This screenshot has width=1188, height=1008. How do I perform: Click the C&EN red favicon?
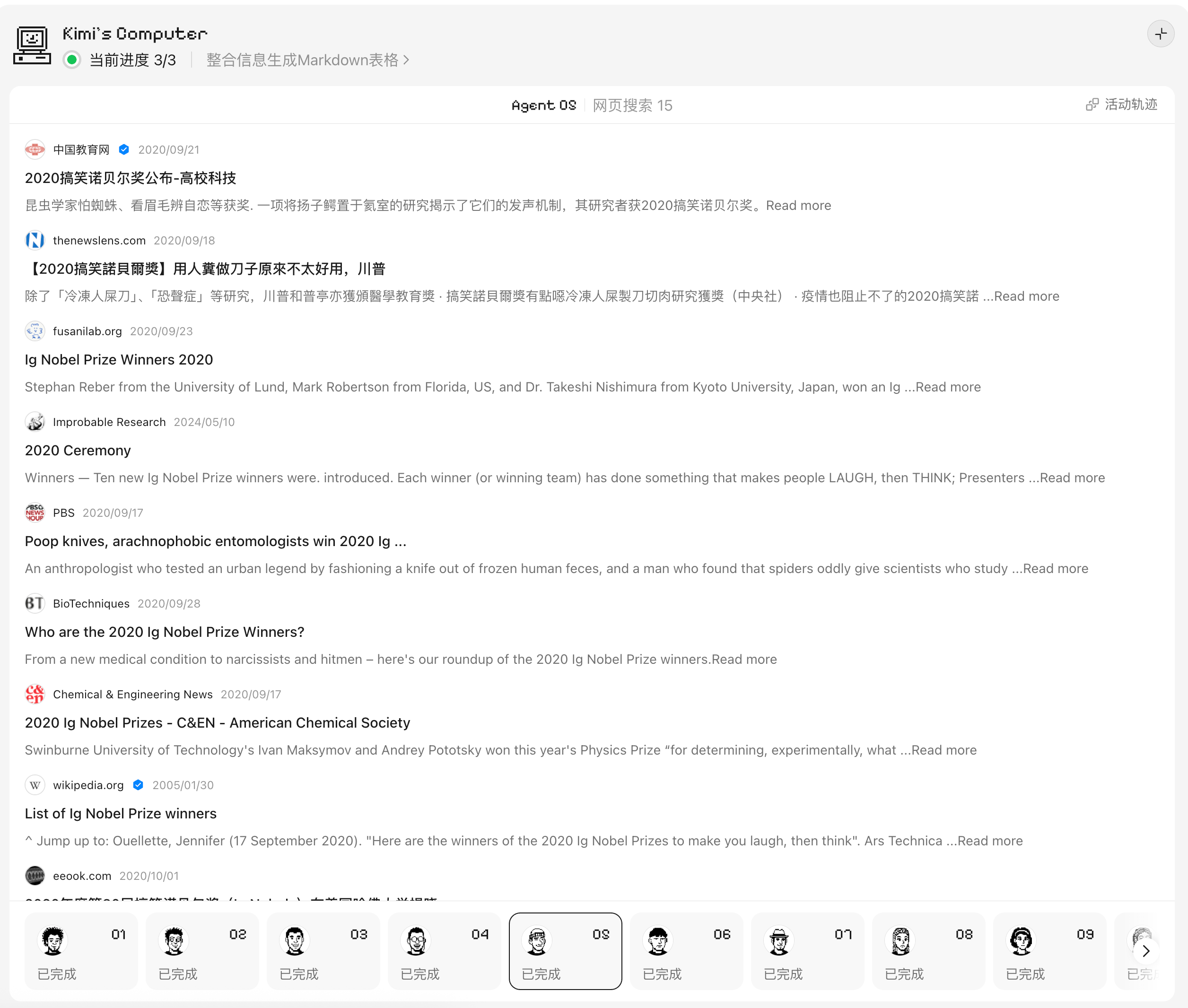pyautogui.click(x=35, y=694)
